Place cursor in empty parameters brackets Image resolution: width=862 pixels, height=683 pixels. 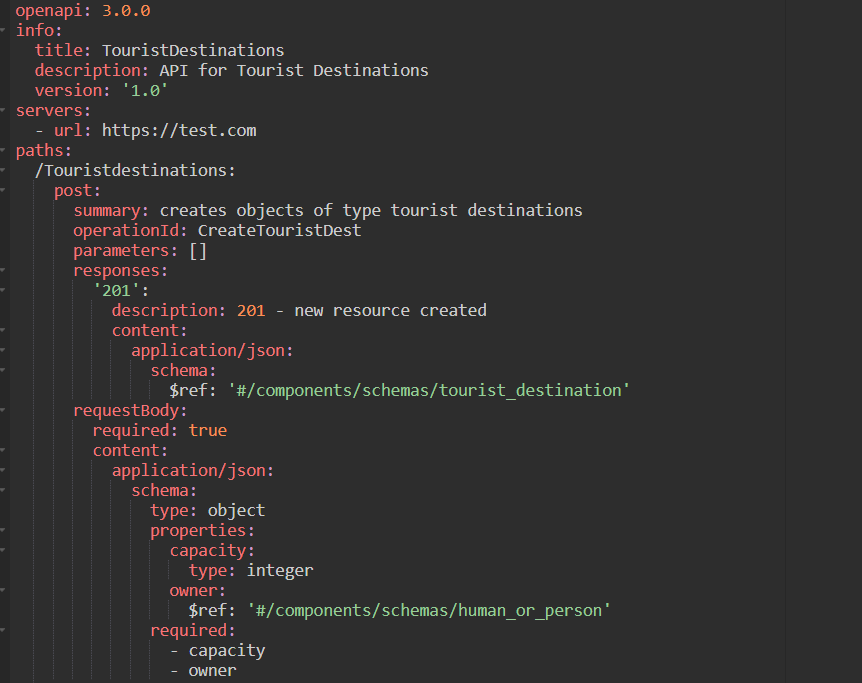coord(198,250)
